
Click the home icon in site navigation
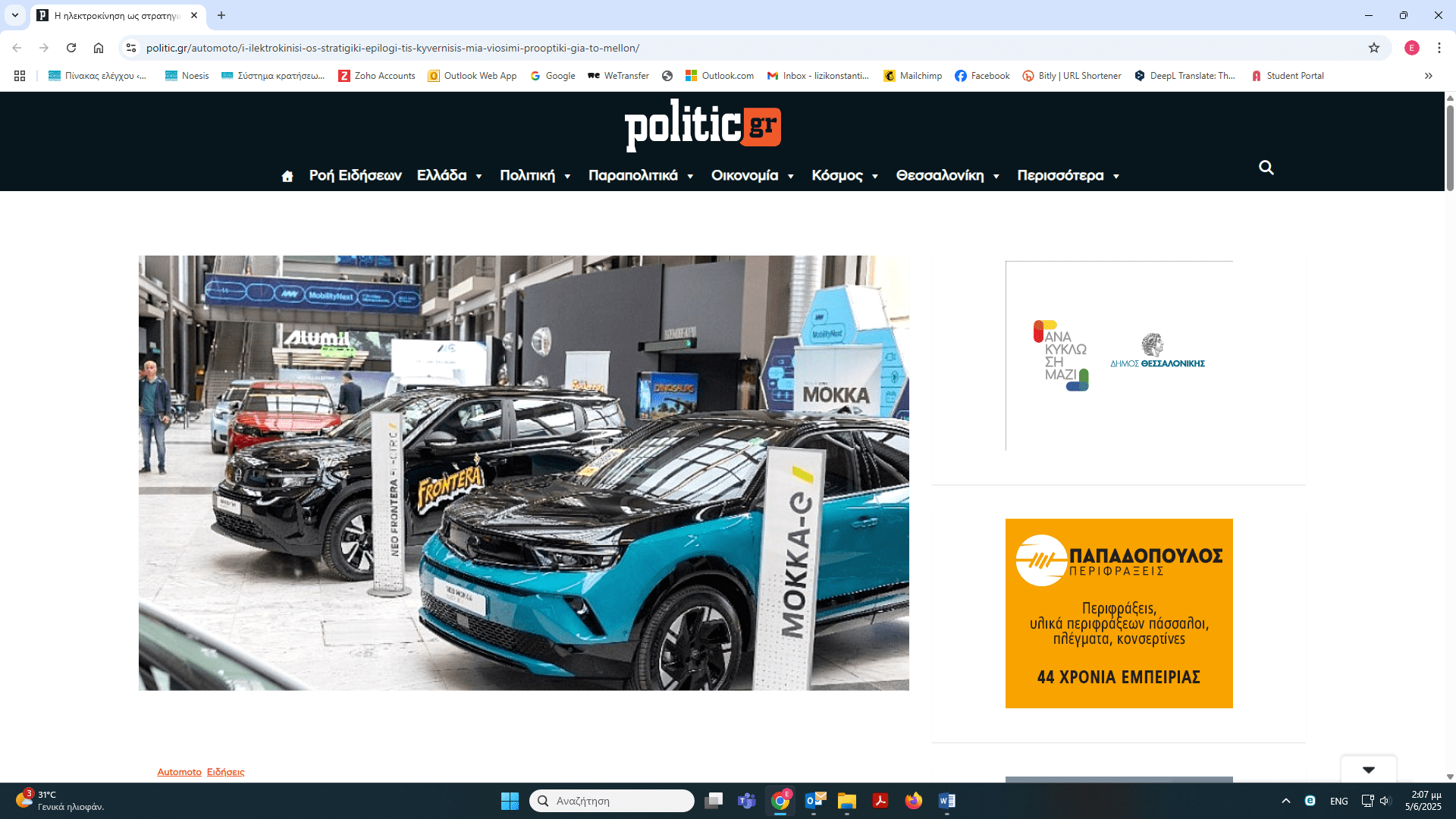click(x=287, y=176)
